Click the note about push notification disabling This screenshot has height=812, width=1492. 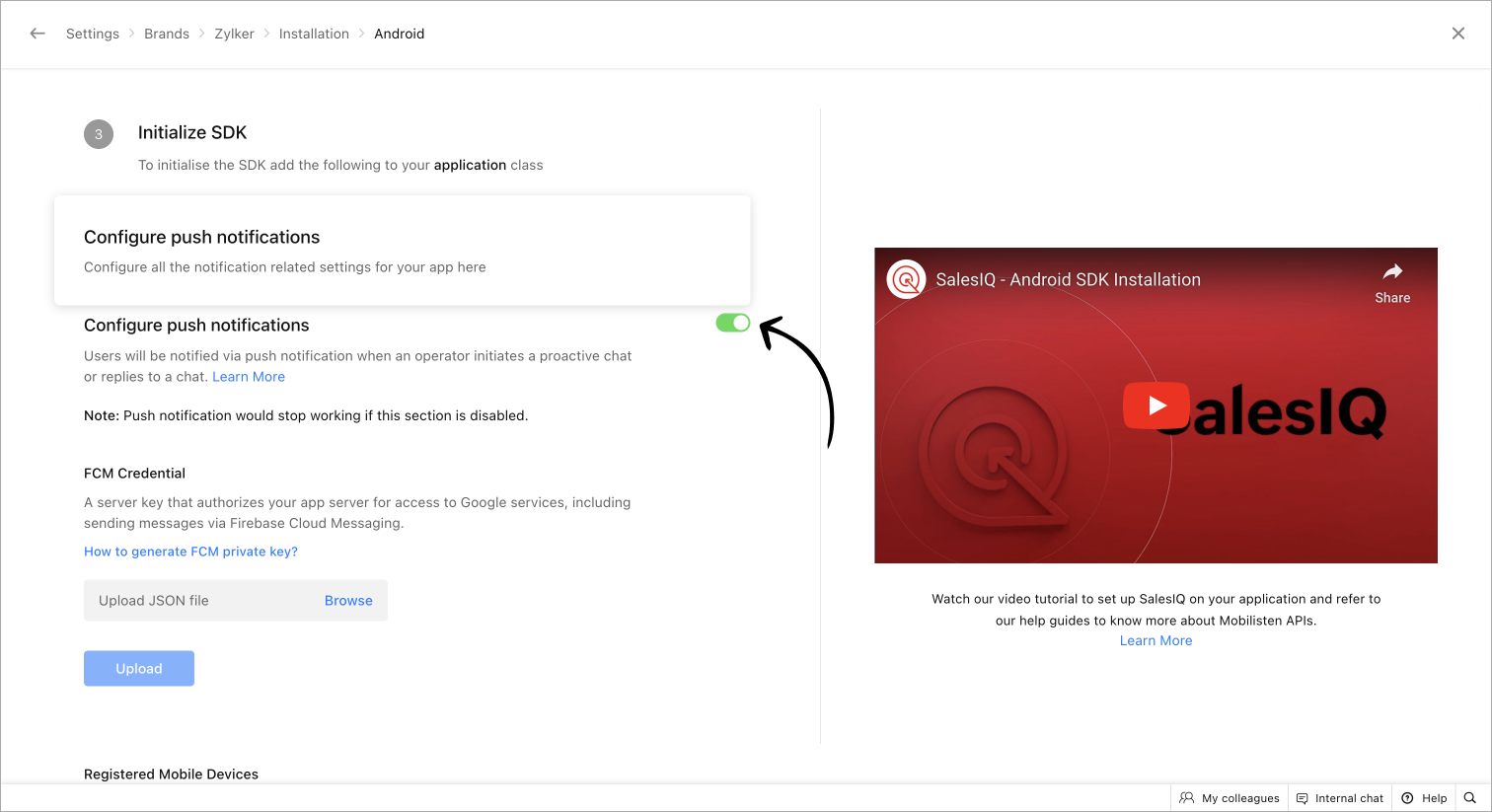point(306,416)
